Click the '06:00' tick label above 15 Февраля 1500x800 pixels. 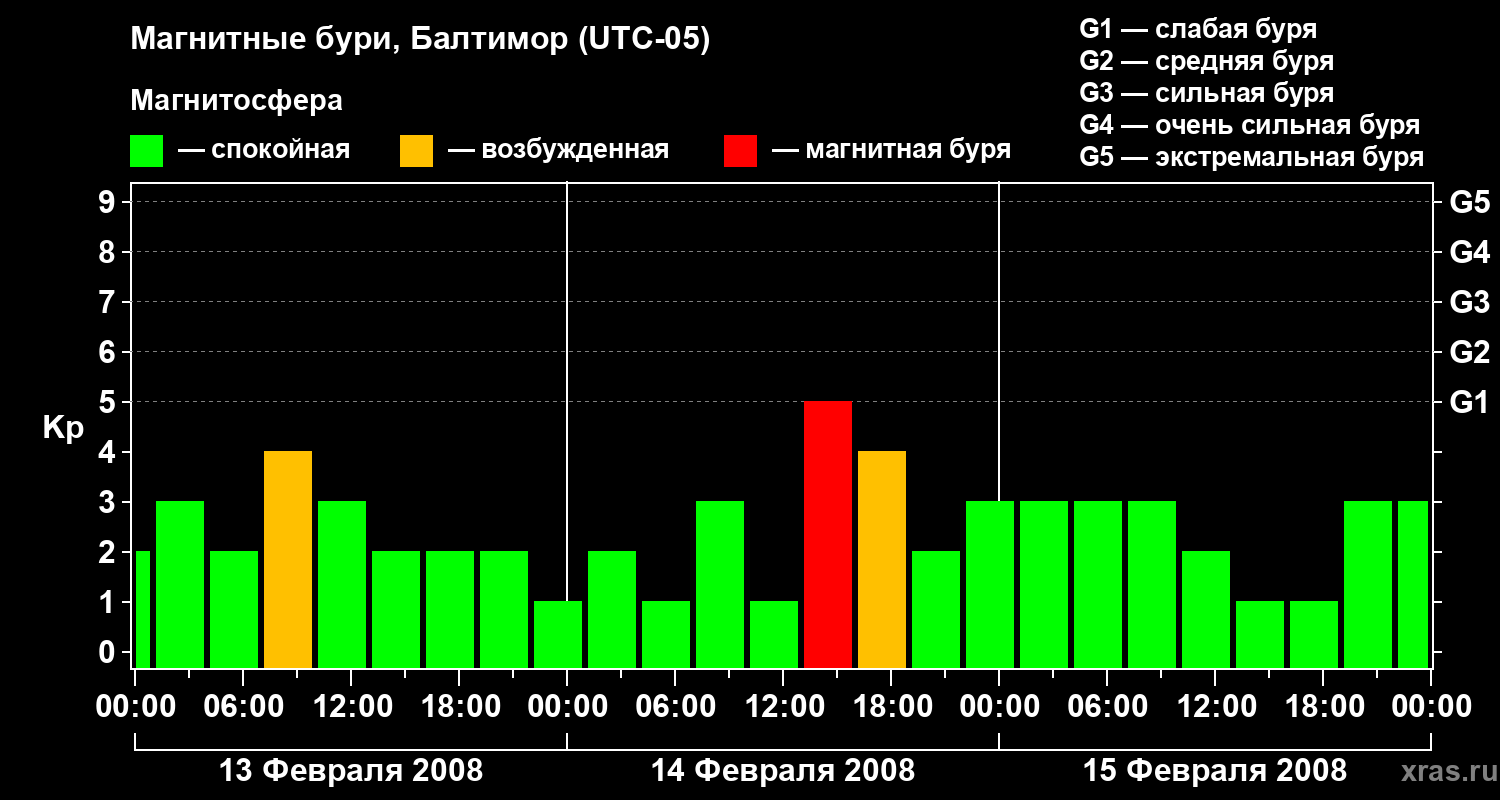(x=1107, y=707)
